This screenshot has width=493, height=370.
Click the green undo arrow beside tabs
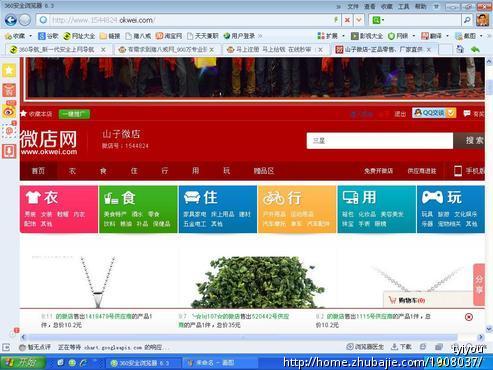[x=475, y=50]
